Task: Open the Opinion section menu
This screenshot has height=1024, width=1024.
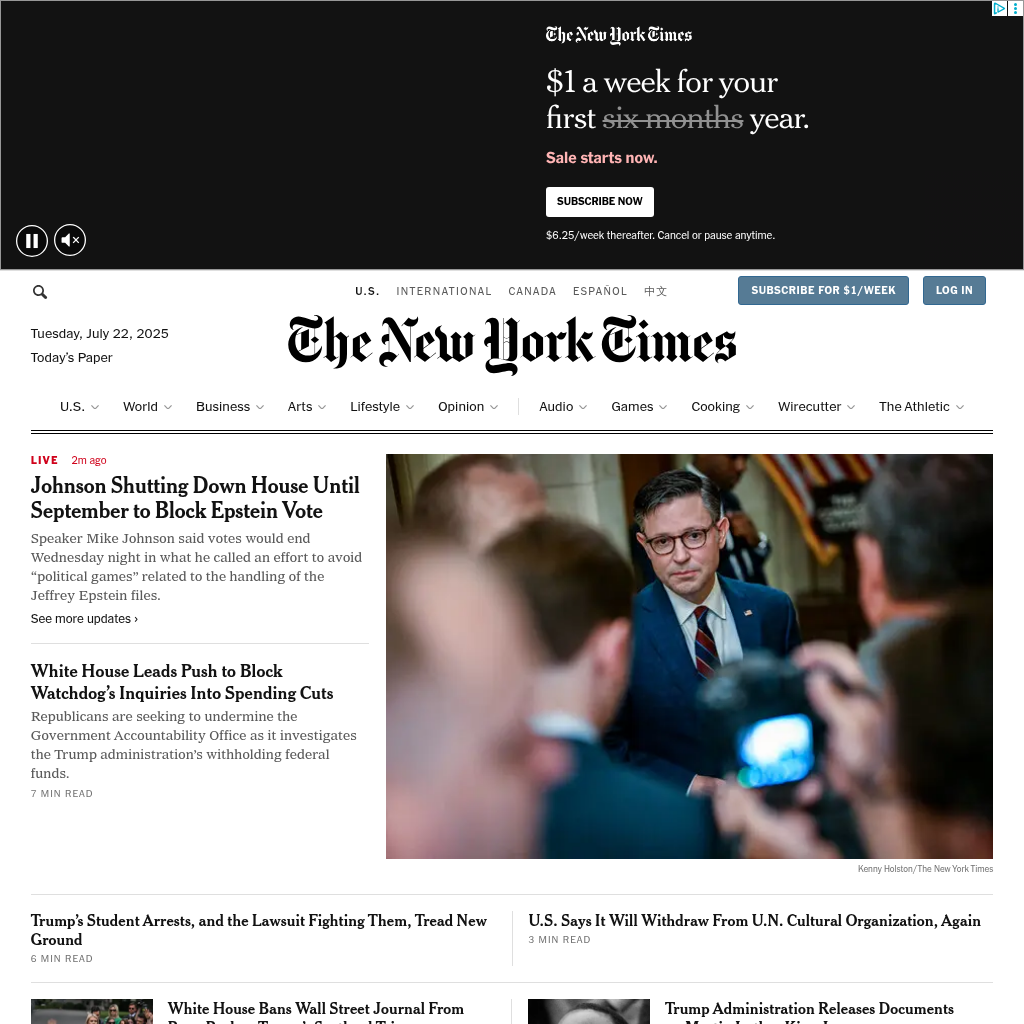Action: point(468,407)
